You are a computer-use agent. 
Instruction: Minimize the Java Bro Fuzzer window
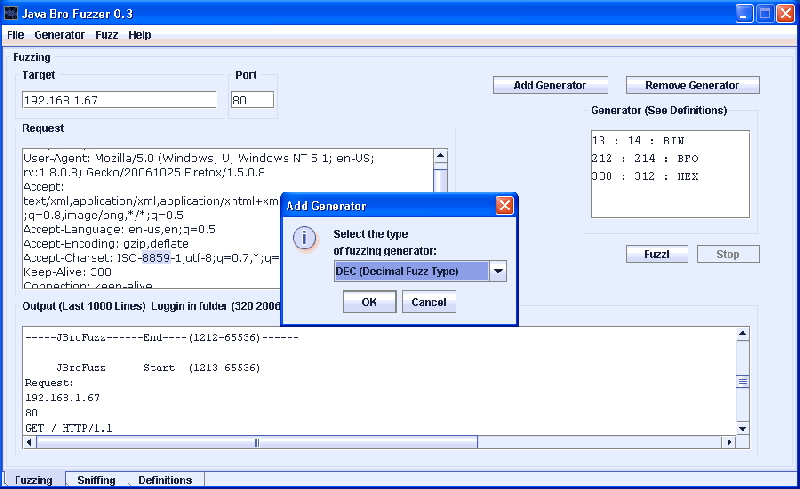click(744, 13)
